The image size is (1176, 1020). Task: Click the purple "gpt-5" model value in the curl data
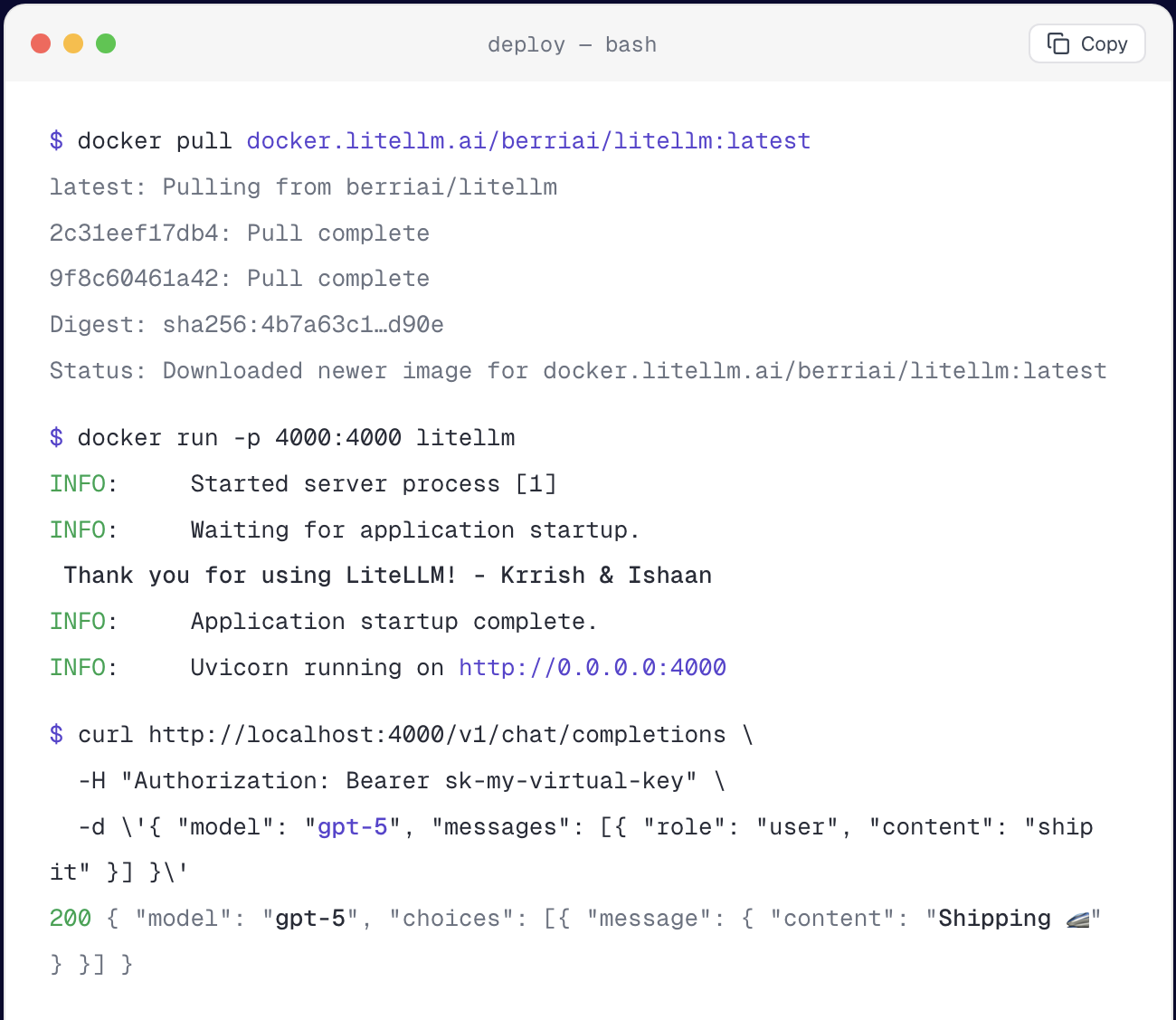click(352, 827)
